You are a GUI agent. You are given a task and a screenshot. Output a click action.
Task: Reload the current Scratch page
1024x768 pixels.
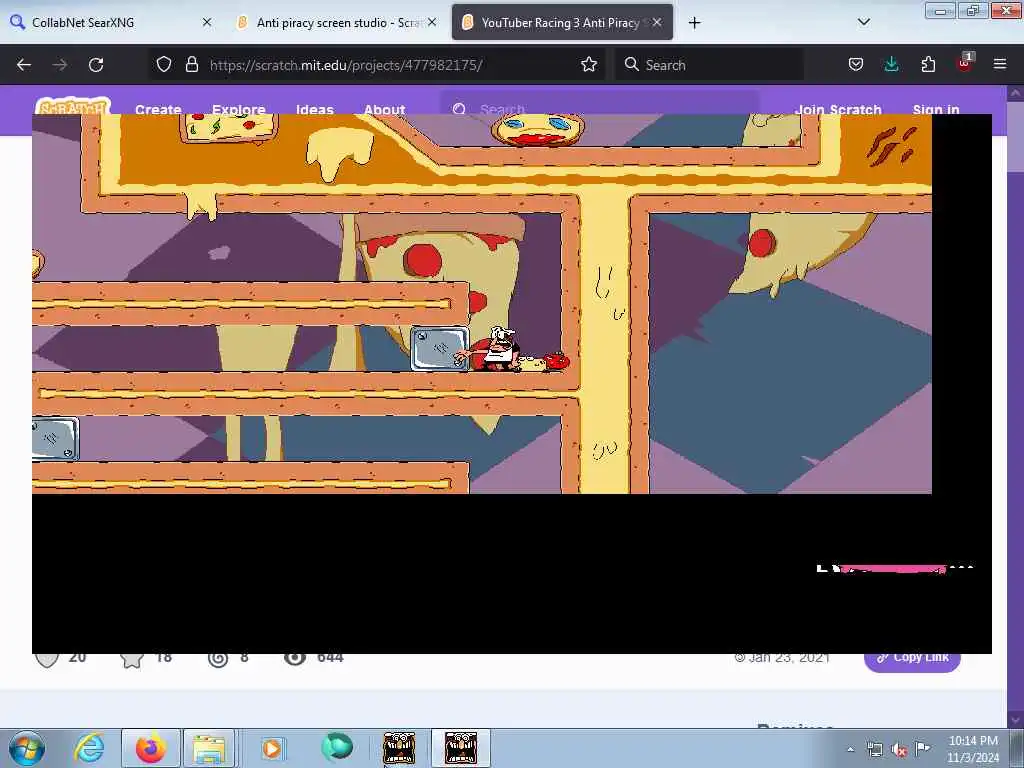96,65
